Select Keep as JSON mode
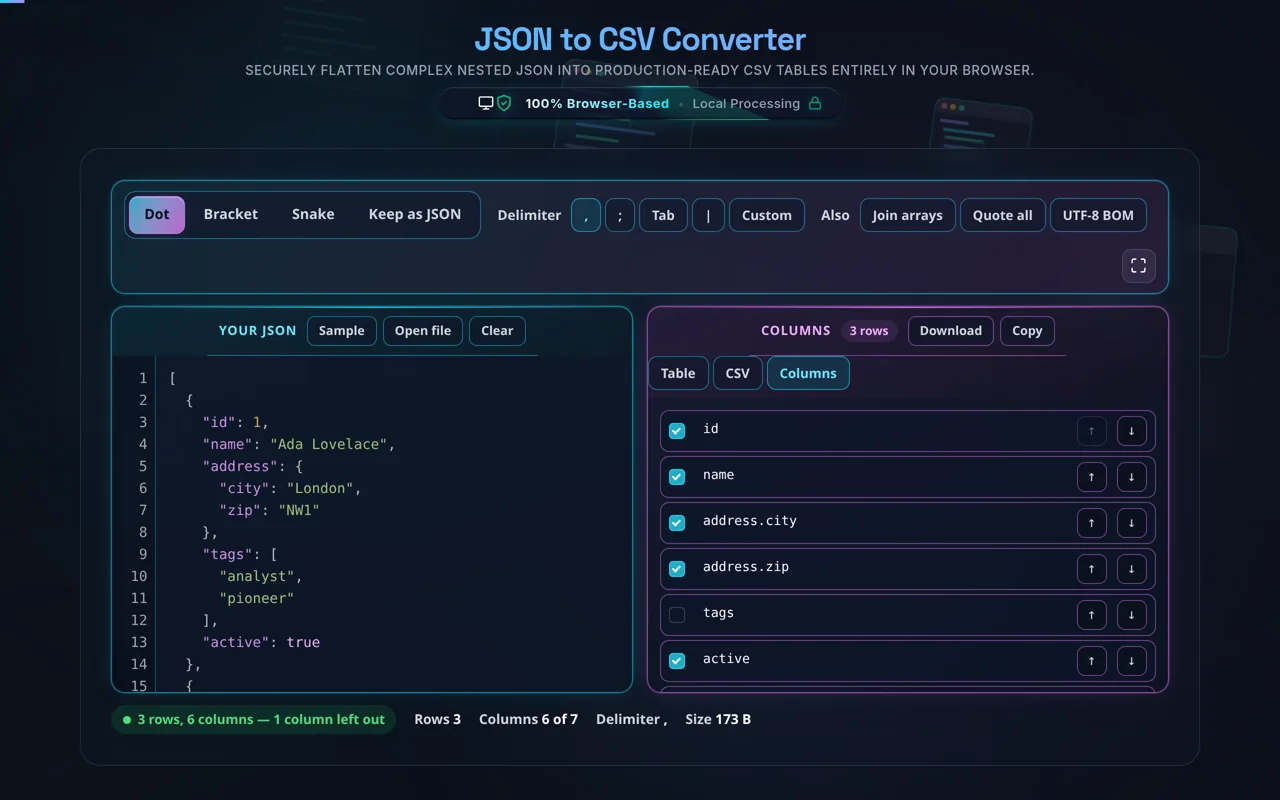 (415, 215)
